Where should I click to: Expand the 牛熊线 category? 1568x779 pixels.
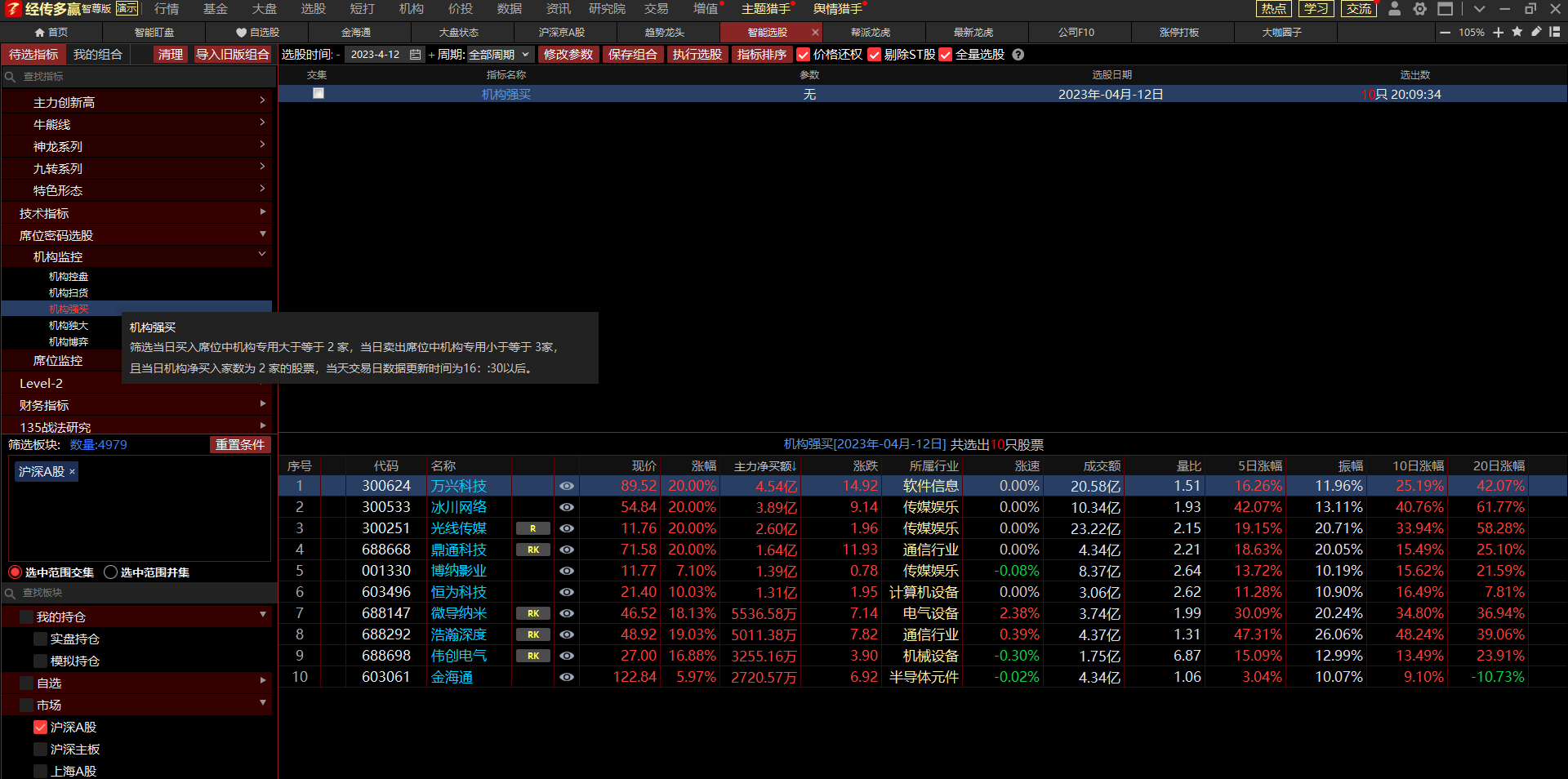tap(262, 122)
